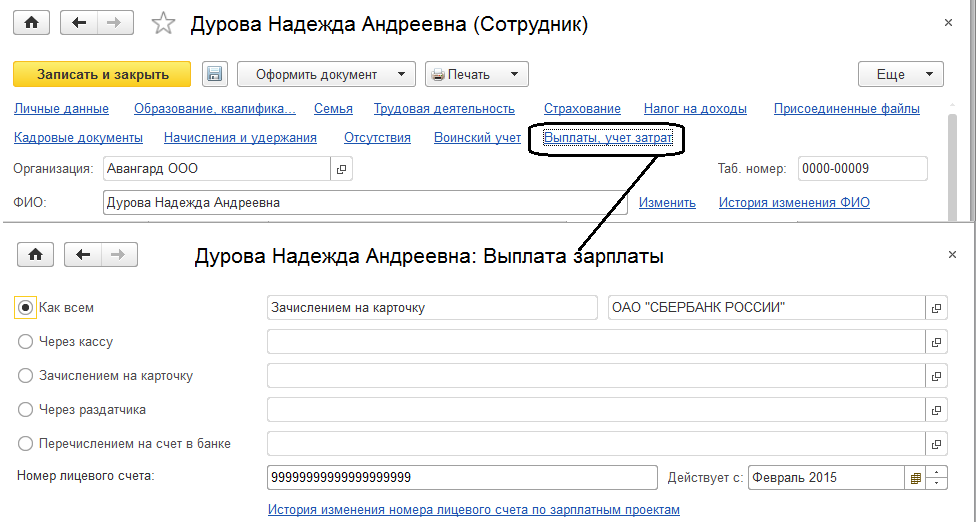Viewport: 976px width, 522px height.
Task: Click the home icon in employee window
Action: (31, 23)
